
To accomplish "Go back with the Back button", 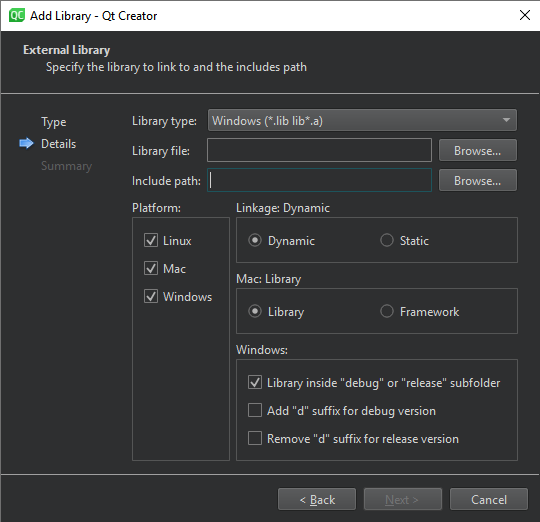I will click(317, 499).
